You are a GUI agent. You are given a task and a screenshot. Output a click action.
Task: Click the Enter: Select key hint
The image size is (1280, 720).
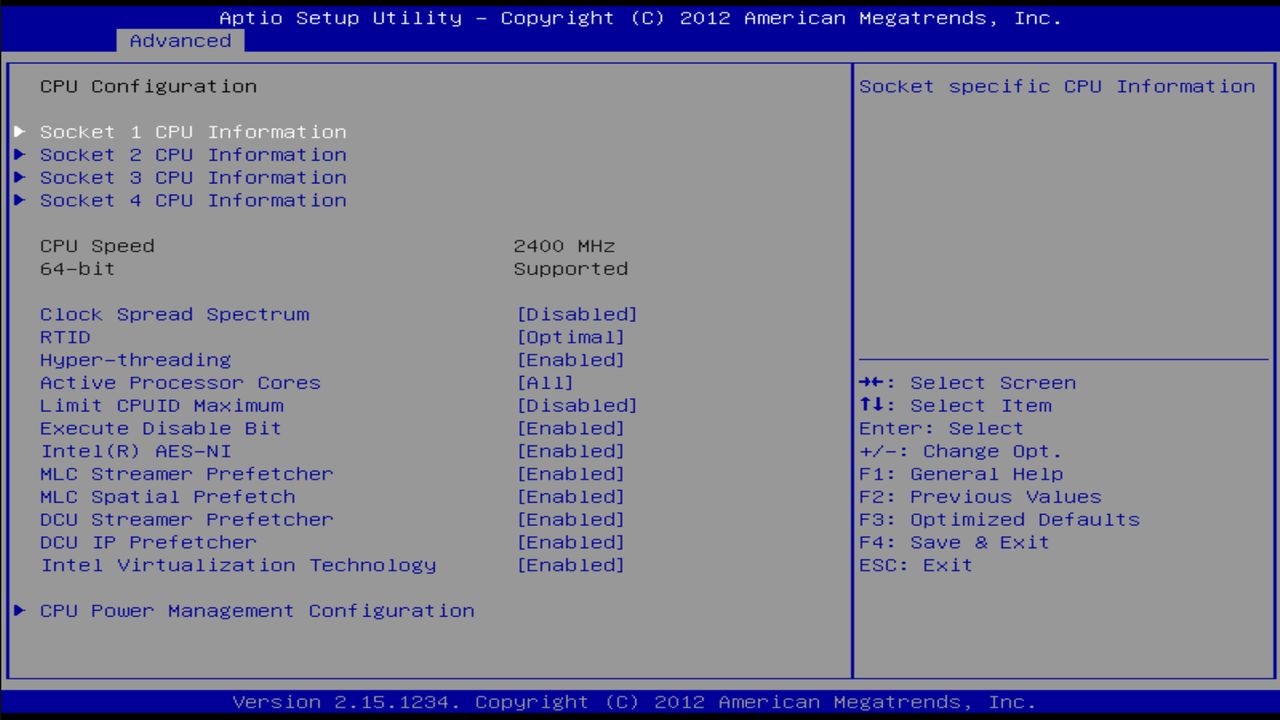pos(942,429)
